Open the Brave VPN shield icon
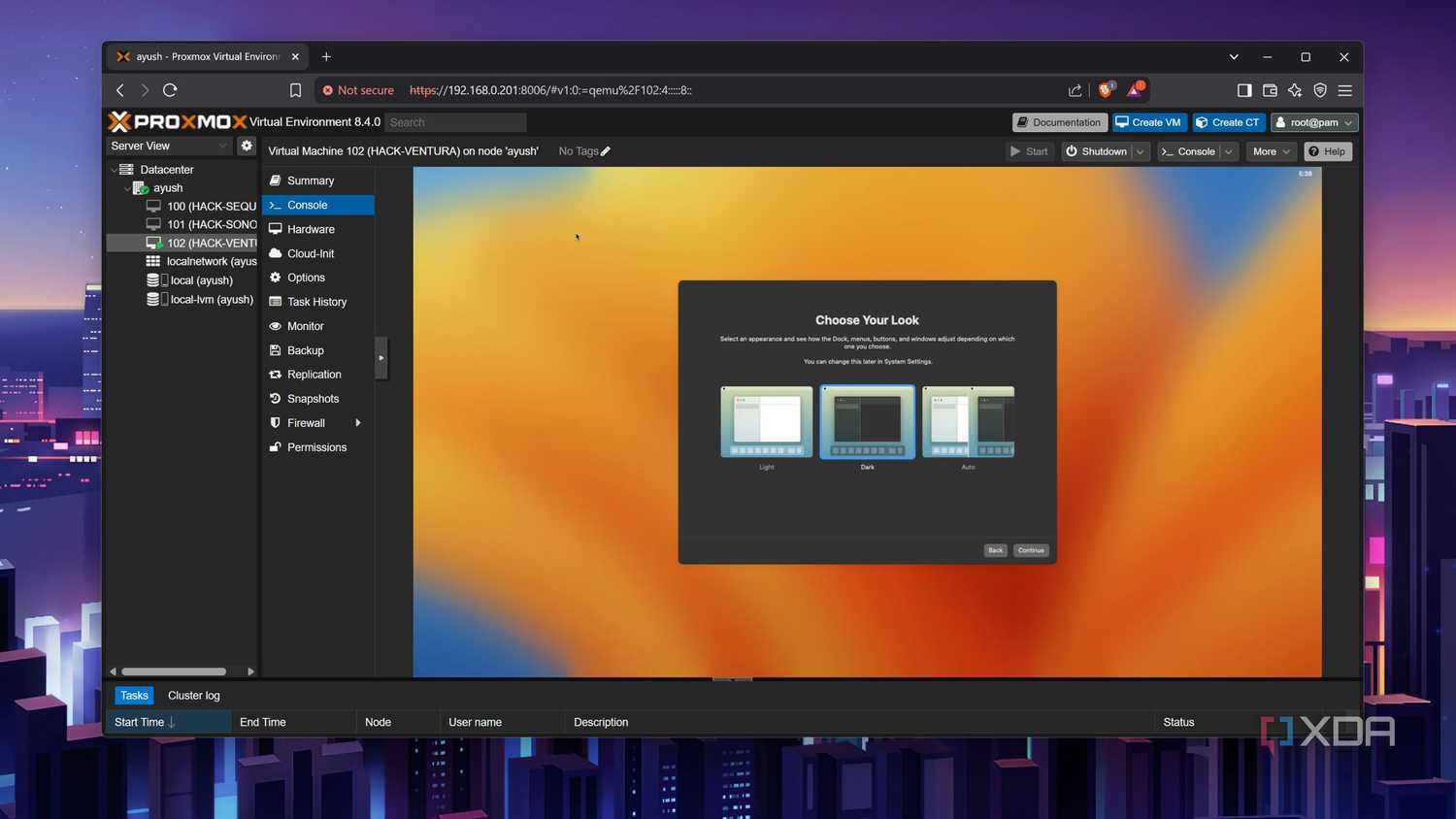This screenshot has width=1456, height=819. 1320,90
